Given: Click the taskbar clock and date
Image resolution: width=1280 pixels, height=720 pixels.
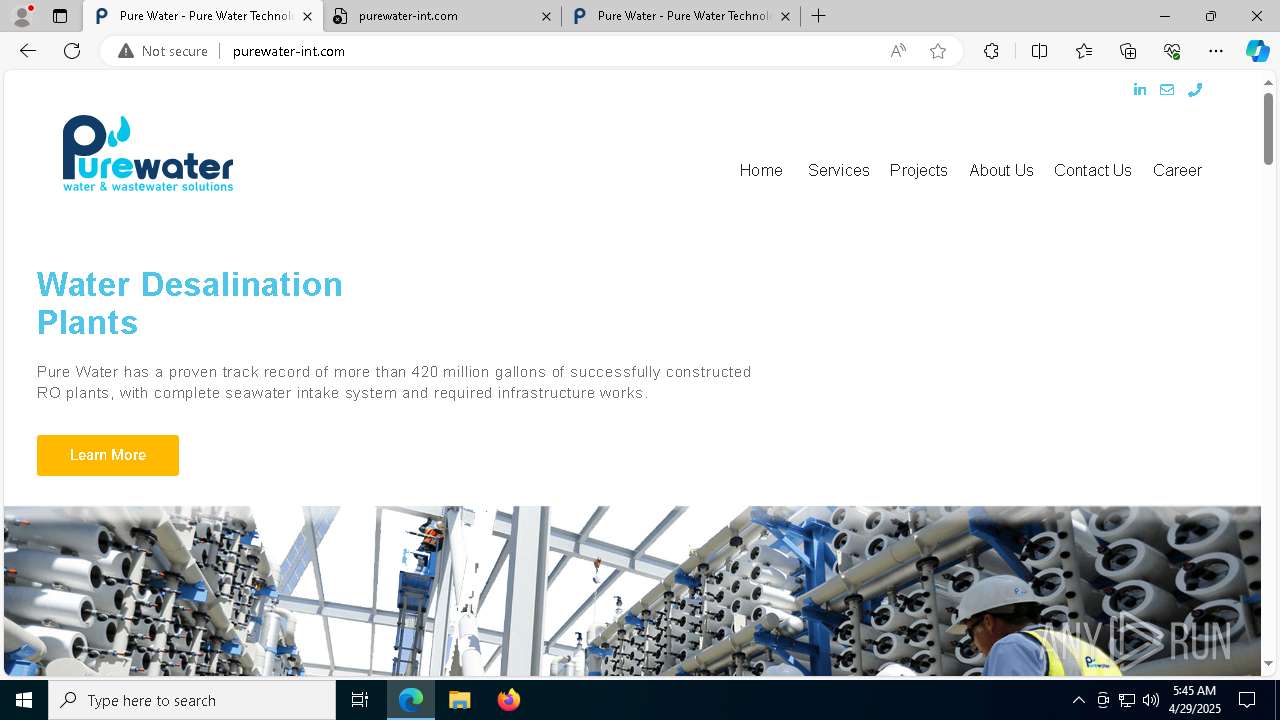Looking at the screenshot, I should tap(1195, 700).
